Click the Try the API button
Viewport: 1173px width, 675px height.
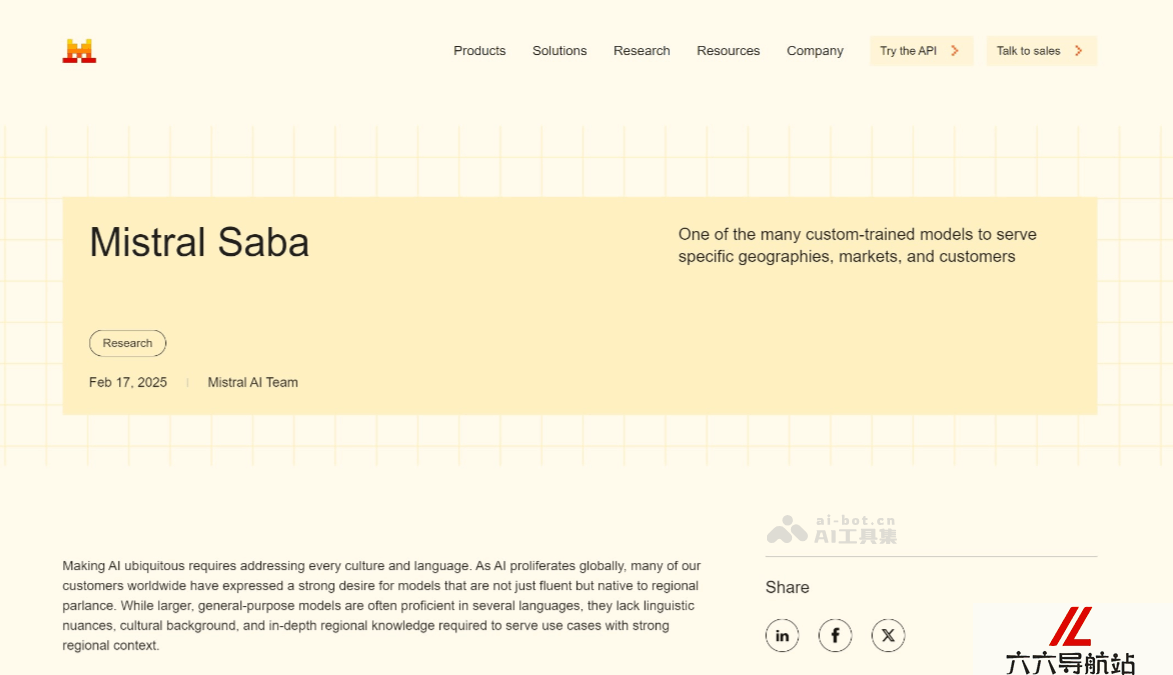[922, 51]
